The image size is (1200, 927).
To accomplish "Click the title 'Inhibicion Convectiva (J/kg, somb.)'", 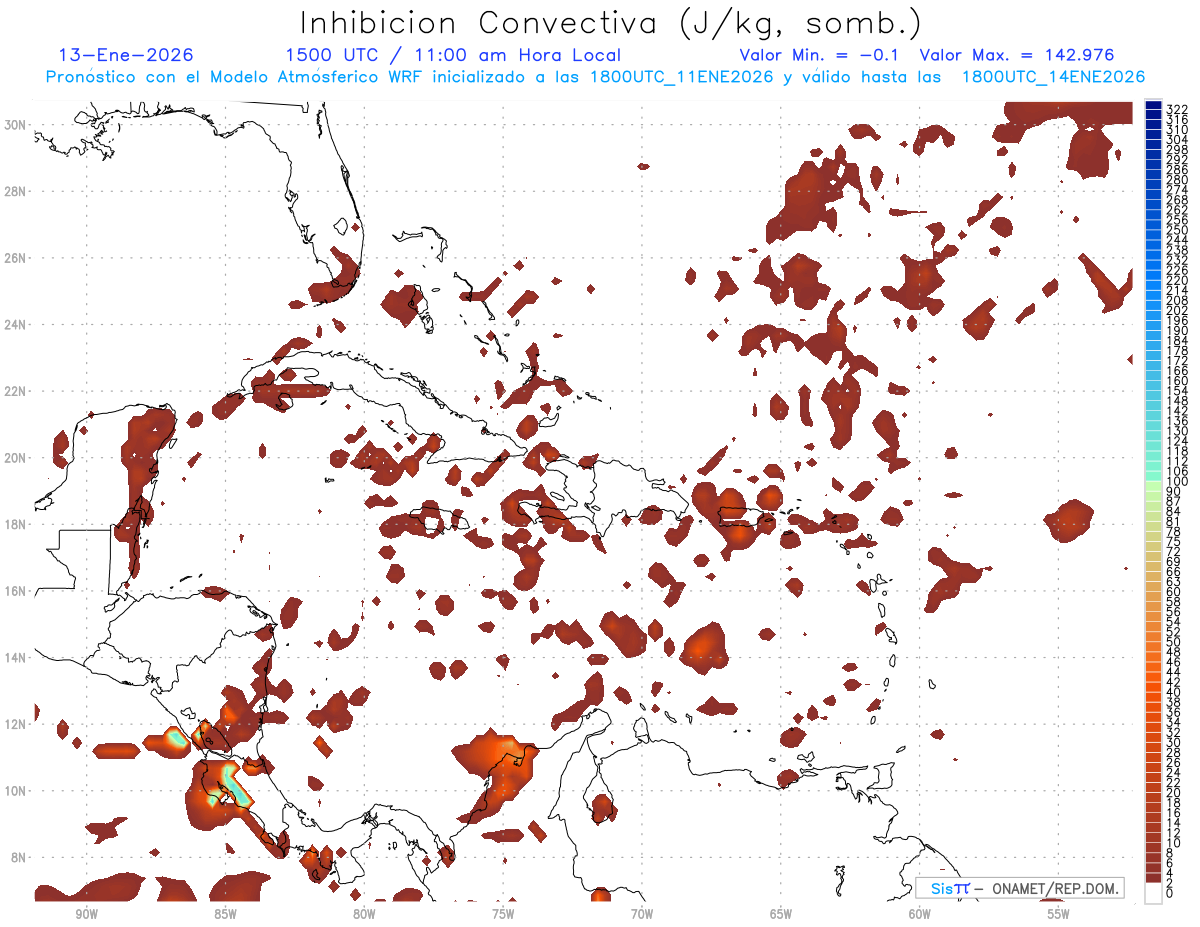I will point(611,22).
